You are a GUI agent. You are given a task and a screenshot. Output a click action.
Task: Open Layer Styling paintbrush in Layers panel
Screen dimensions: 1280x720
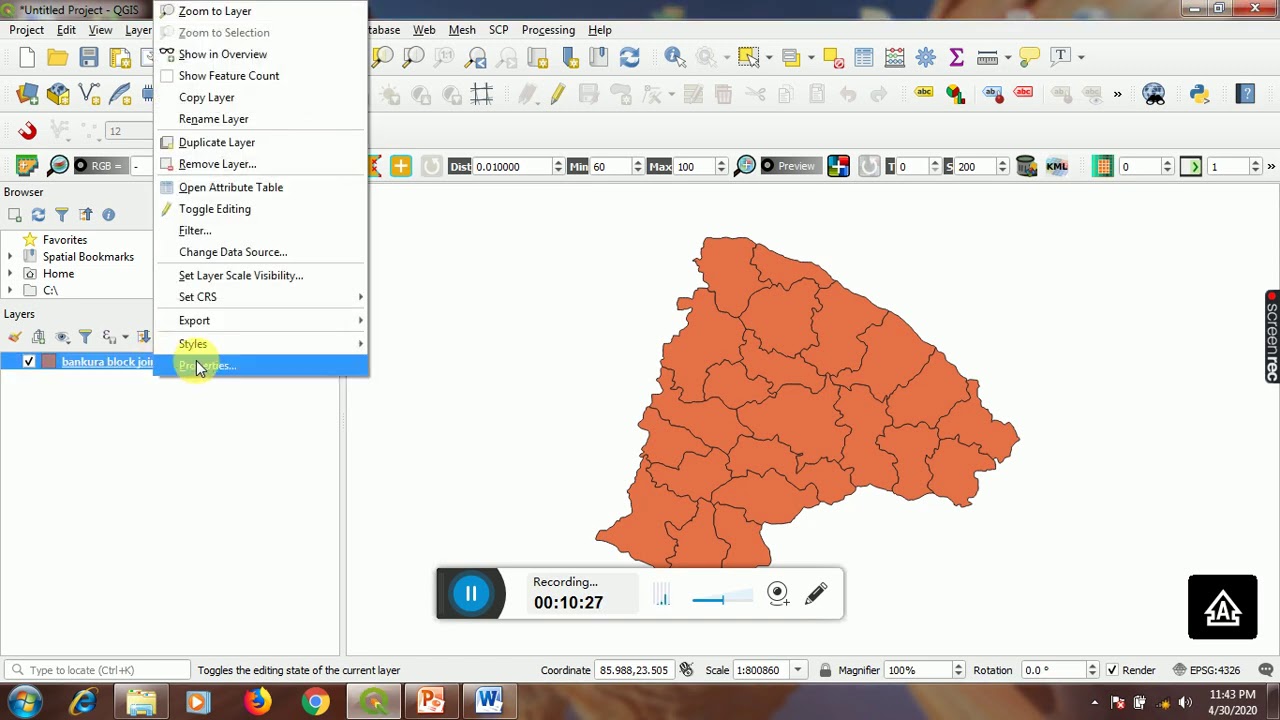15,337
